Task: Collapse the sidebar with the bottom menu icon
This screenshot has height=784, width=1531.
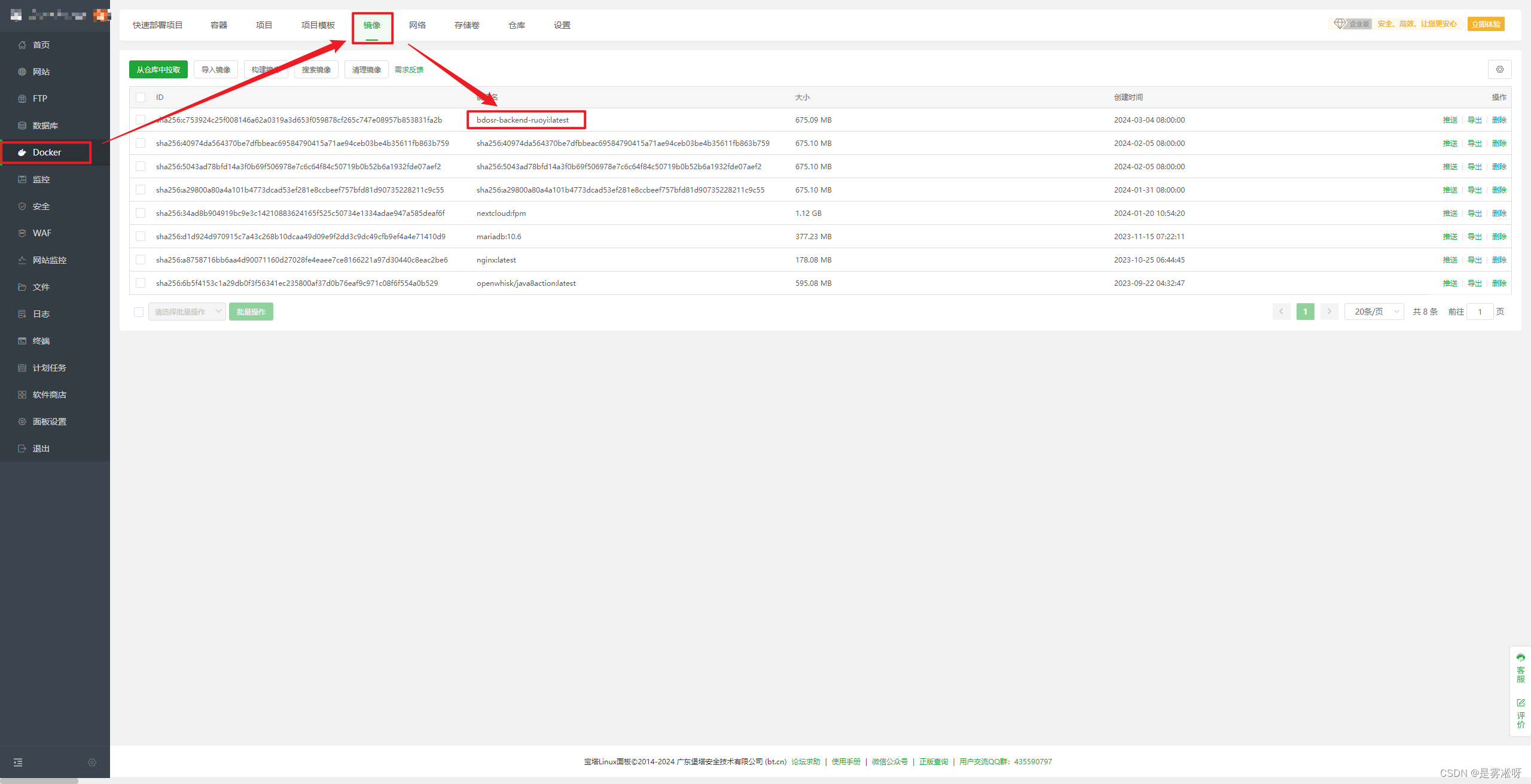Action: coord(18,762)
